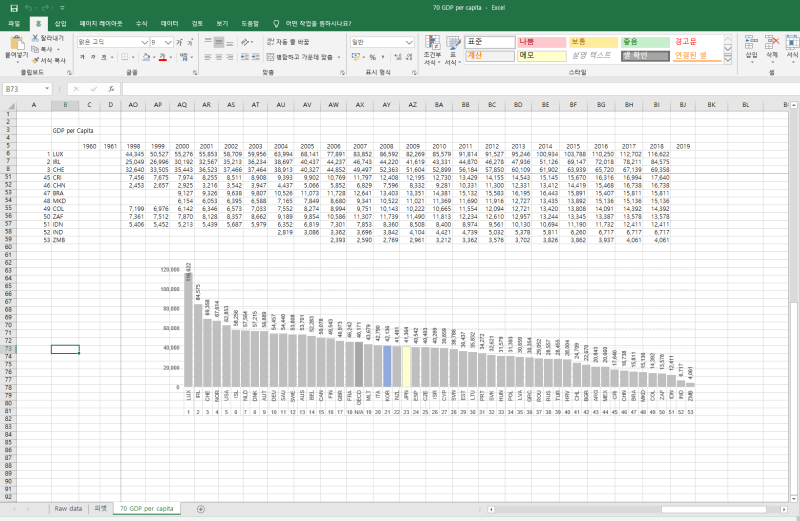Image resolution: width=800 pixels, height=521 pixels.
Task: Toggle bold (first 가) formatting
Action: coord(82,57)
